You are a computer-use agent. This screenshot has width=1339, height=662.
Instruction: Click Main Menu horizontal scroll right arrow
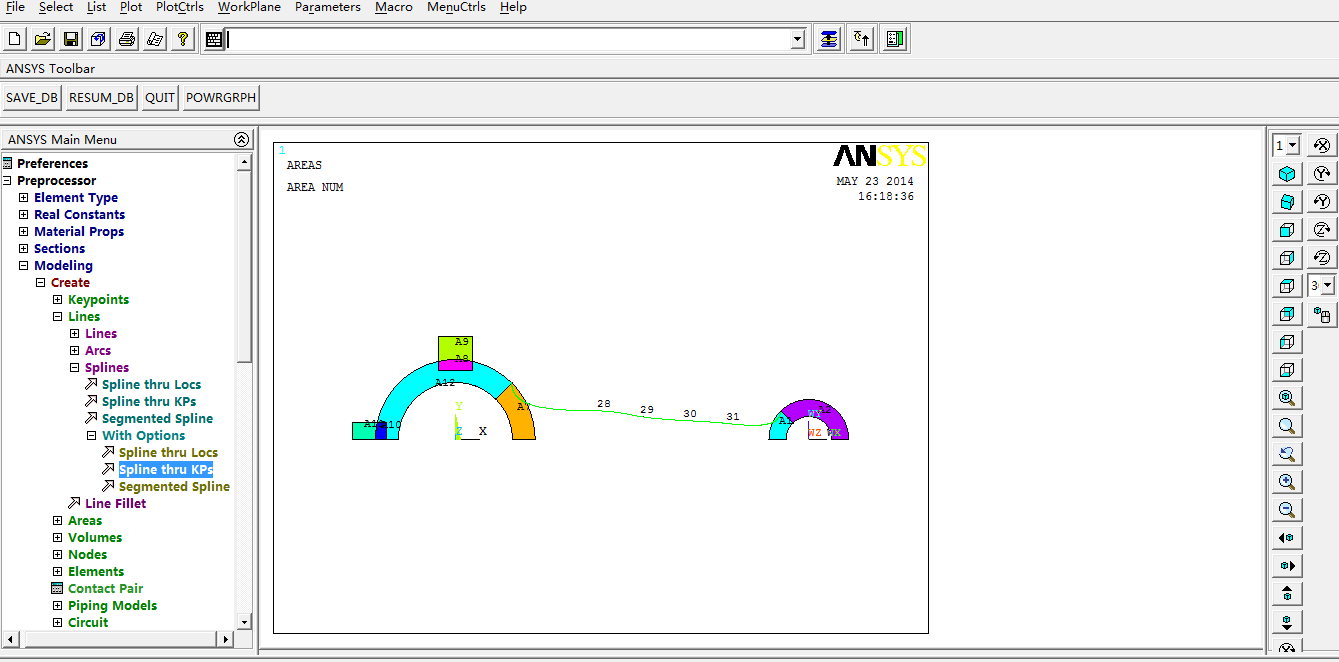[225, 638]
